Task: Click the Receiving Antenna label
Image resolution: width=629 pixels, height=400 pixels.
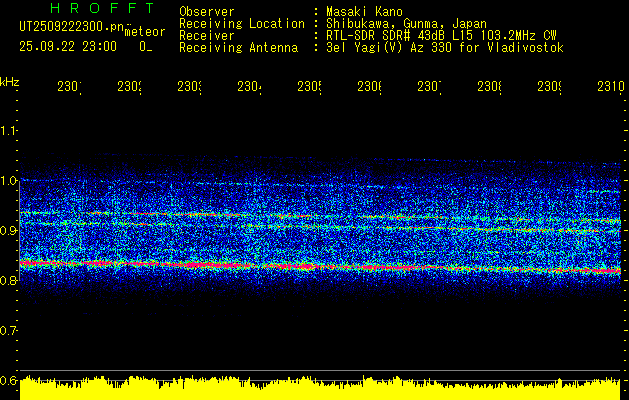Action: click(x=238, y=48)
